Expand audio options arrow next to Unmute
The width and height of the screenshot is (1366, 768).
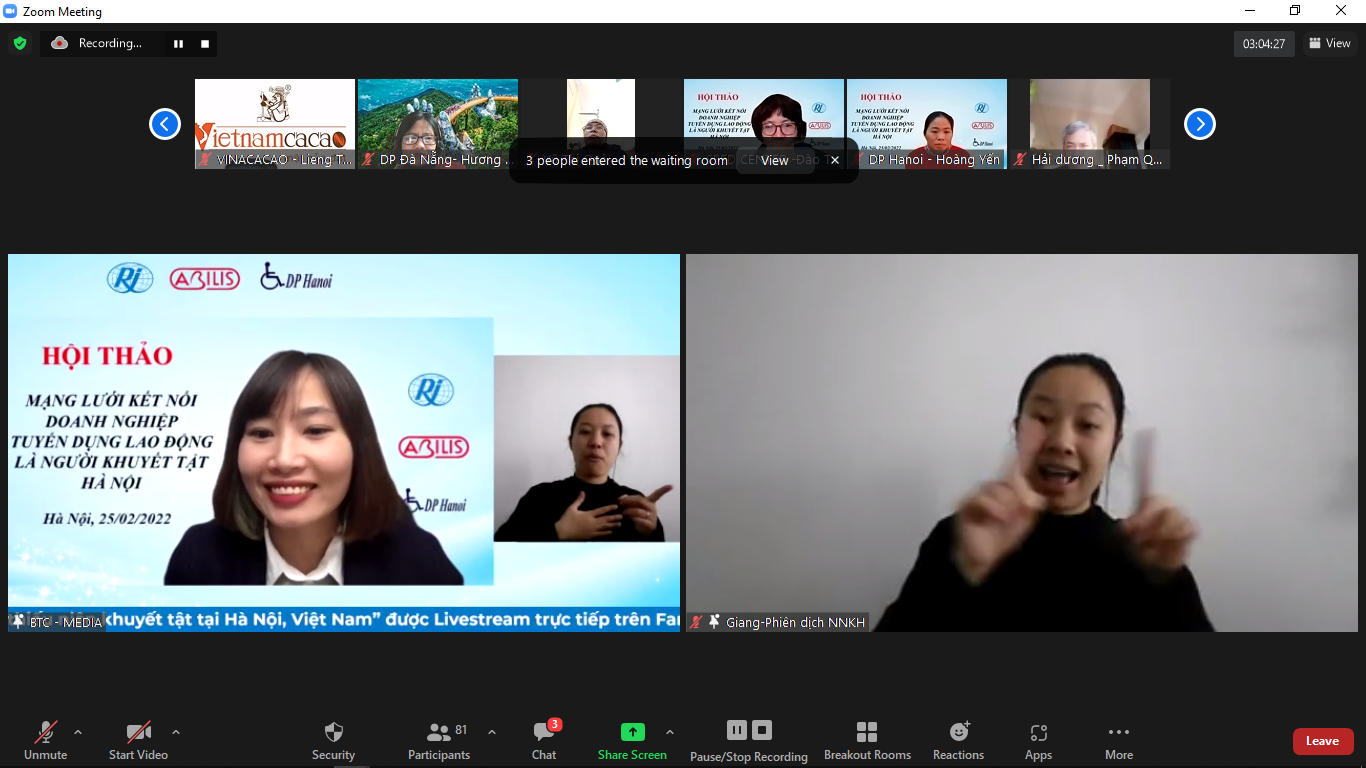pyautogui.click(x=78, y=732)
